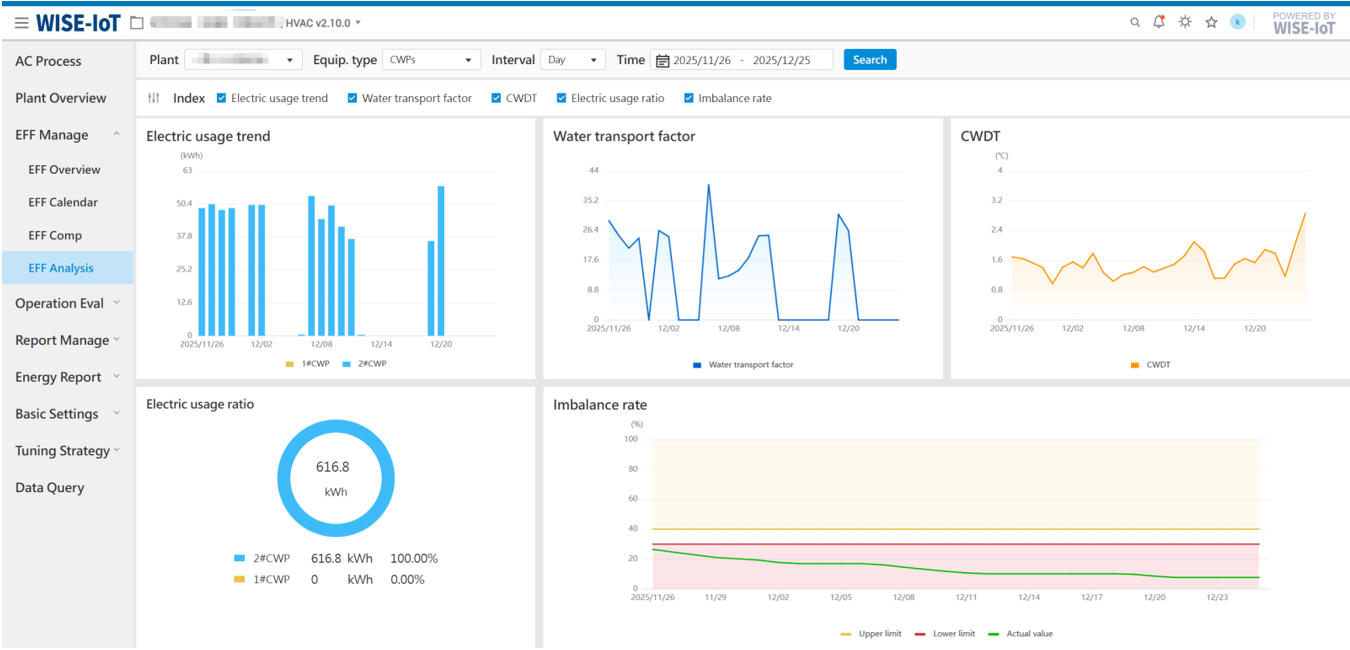
Task: Open the Plant Overview menu item
Action: (x=61, y=98)
